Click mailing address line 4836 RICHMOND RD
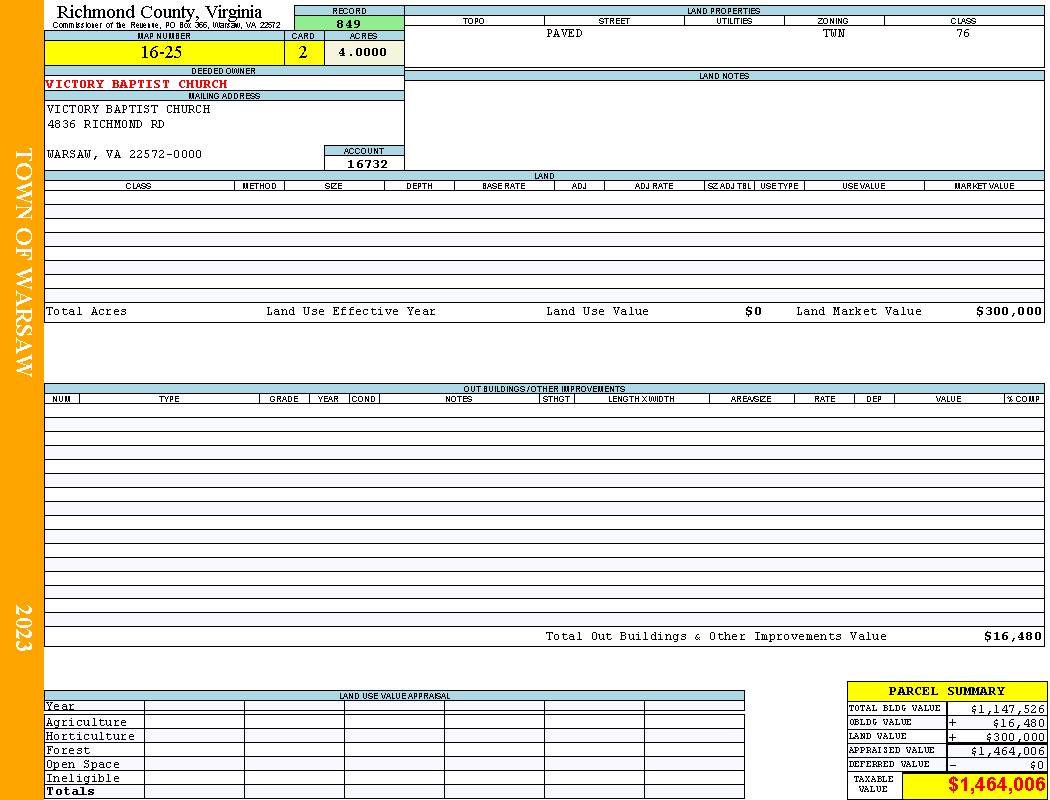This screenshot has width=1050, height=800. [x=106, y=125]
